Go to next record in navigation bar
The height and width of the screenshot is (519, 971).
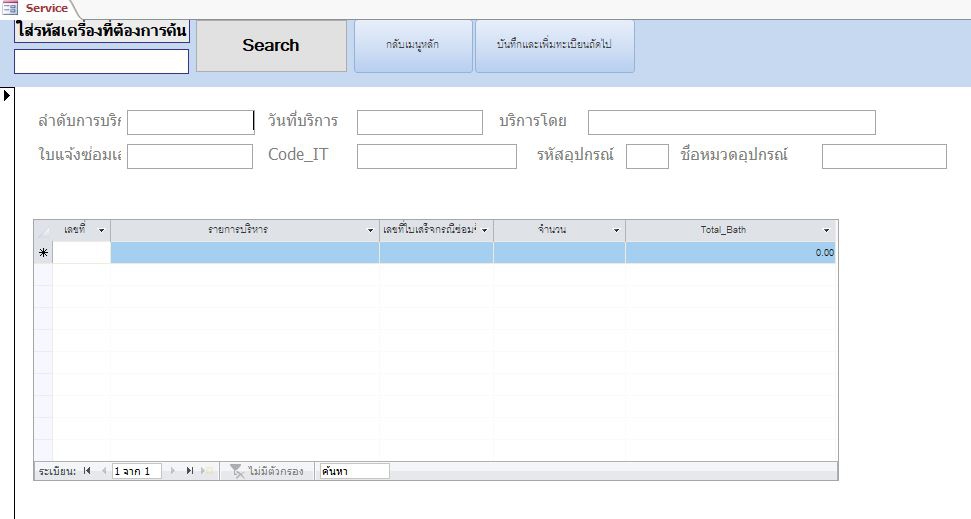click(x=172, y=471)
